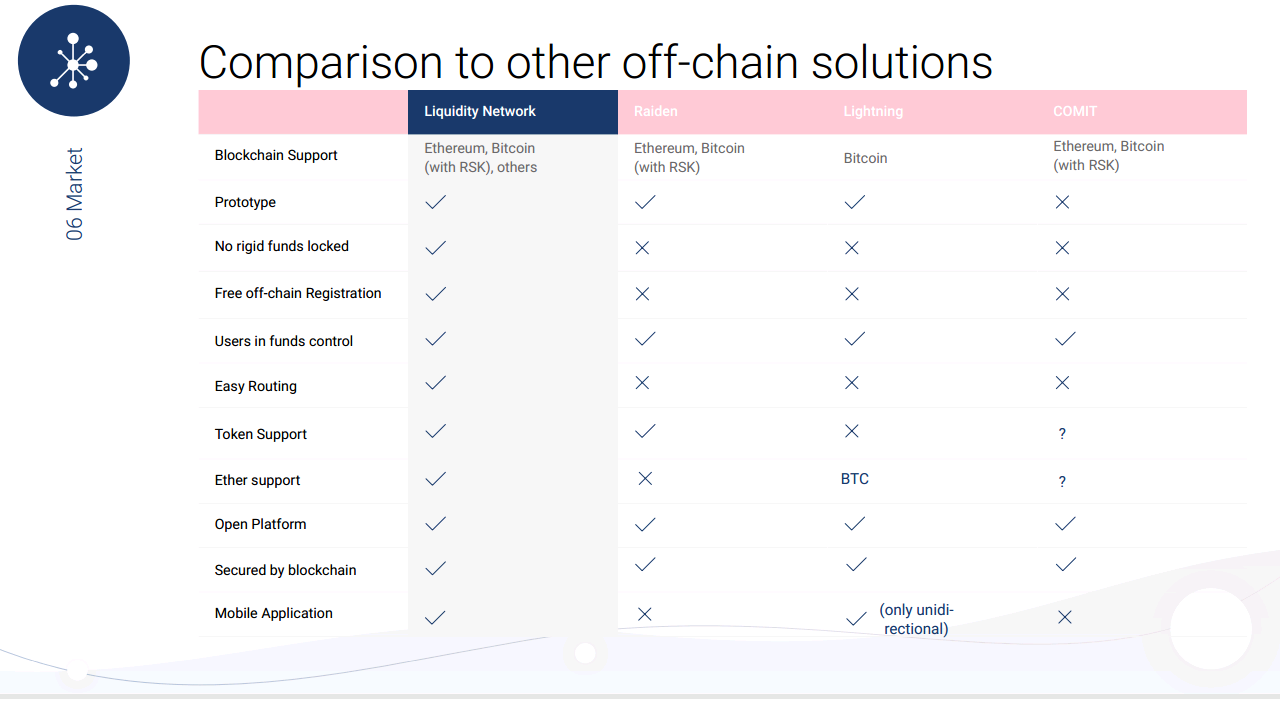The image size is (1280, 720).
Task: Click Liquidity Network's checkmark for Easy Routing
Action: tap(435, 383)
